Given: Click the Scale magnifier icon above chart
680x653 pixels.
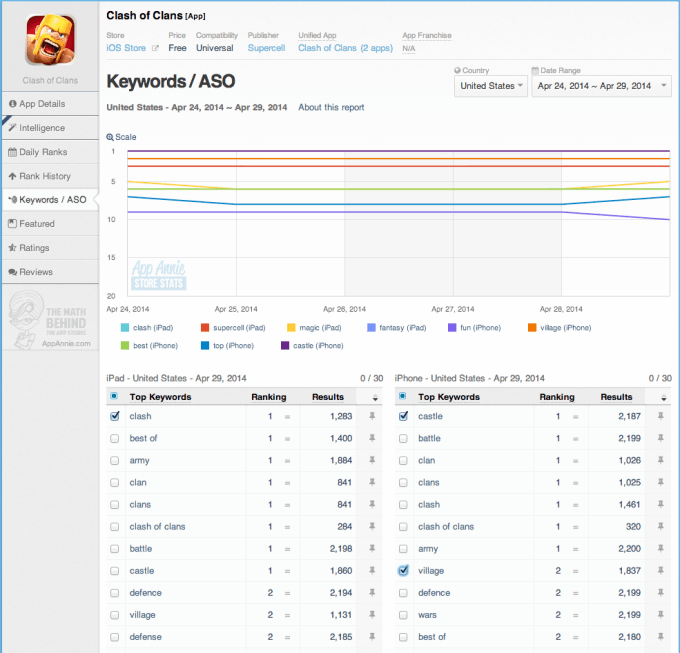Looking at the screenshot, I should pyautogui.click(x=110, y=136).
